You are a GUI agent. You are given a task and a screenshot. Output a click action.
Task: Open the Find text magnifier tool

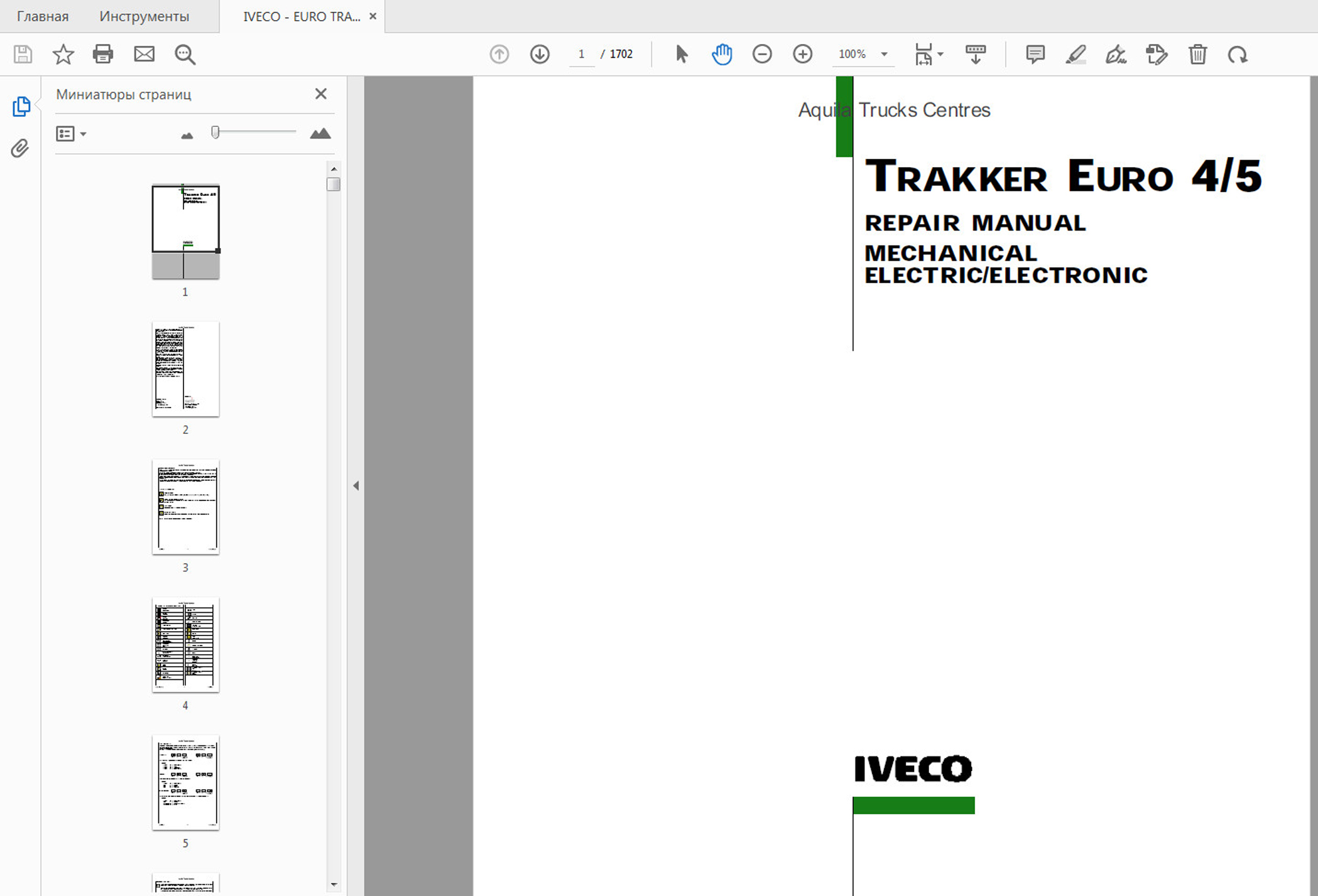pyautogui.click(x=185, y=55)
